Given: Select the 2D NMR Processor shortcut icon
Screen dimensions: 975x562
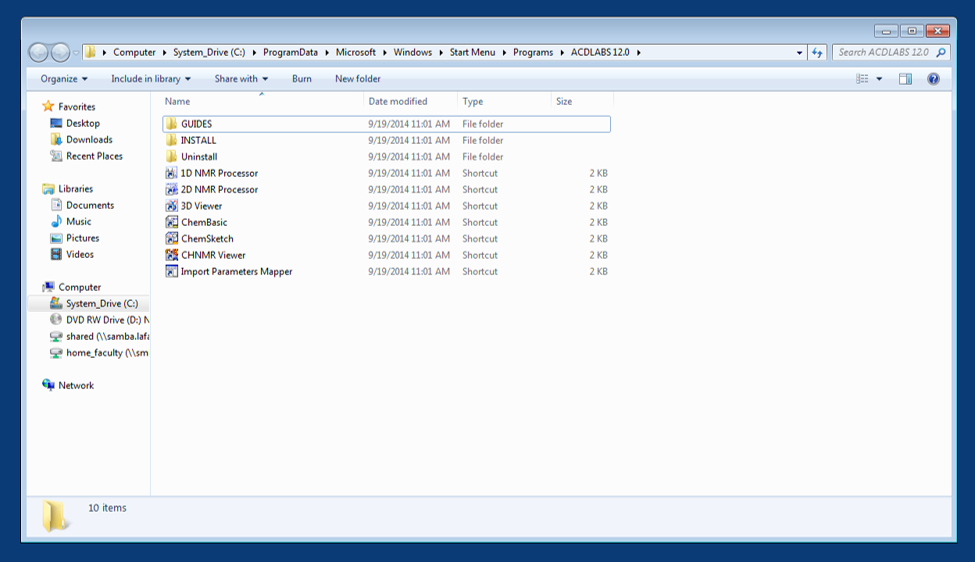Looking at the screenshot, I should (x=172, y=189).
